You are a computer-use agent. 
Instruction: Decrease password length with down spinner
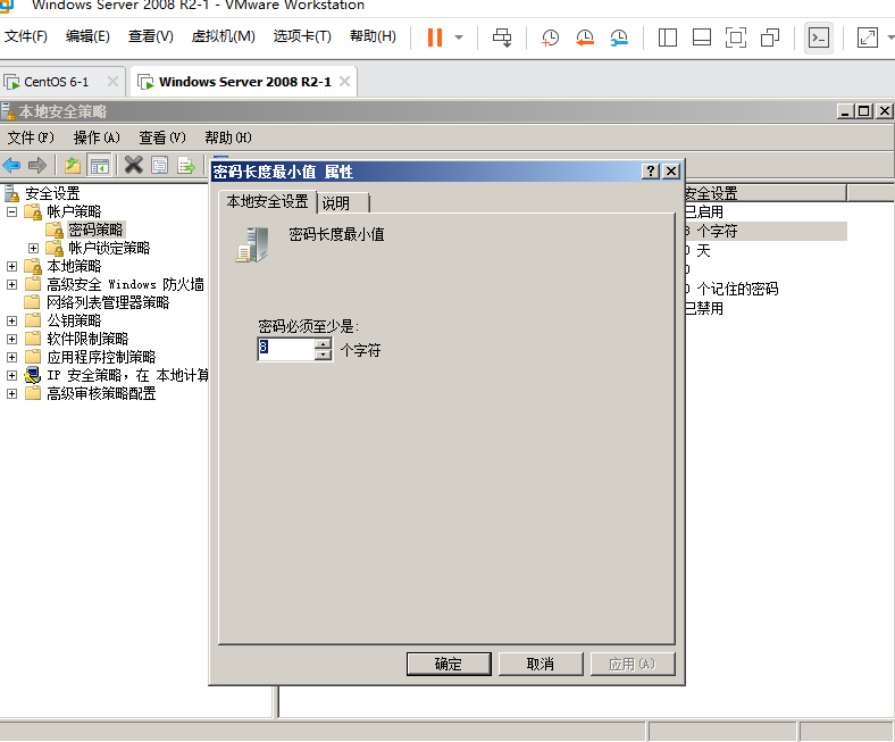(x=323, y=354)
